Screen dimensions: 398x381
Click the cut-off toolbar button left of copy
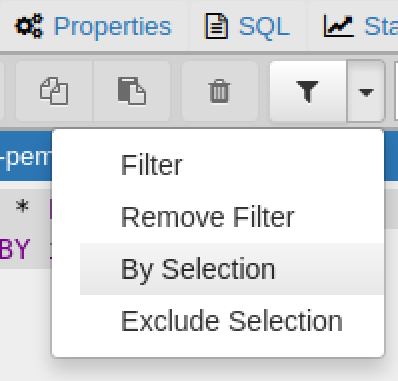tap(2, 91)
